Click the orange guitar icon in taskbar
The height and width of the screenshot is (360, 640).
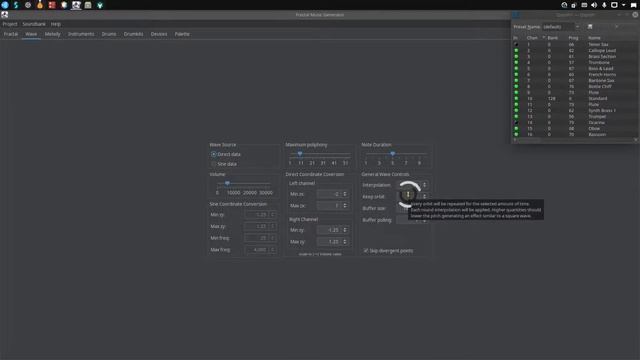pos(40,5)
